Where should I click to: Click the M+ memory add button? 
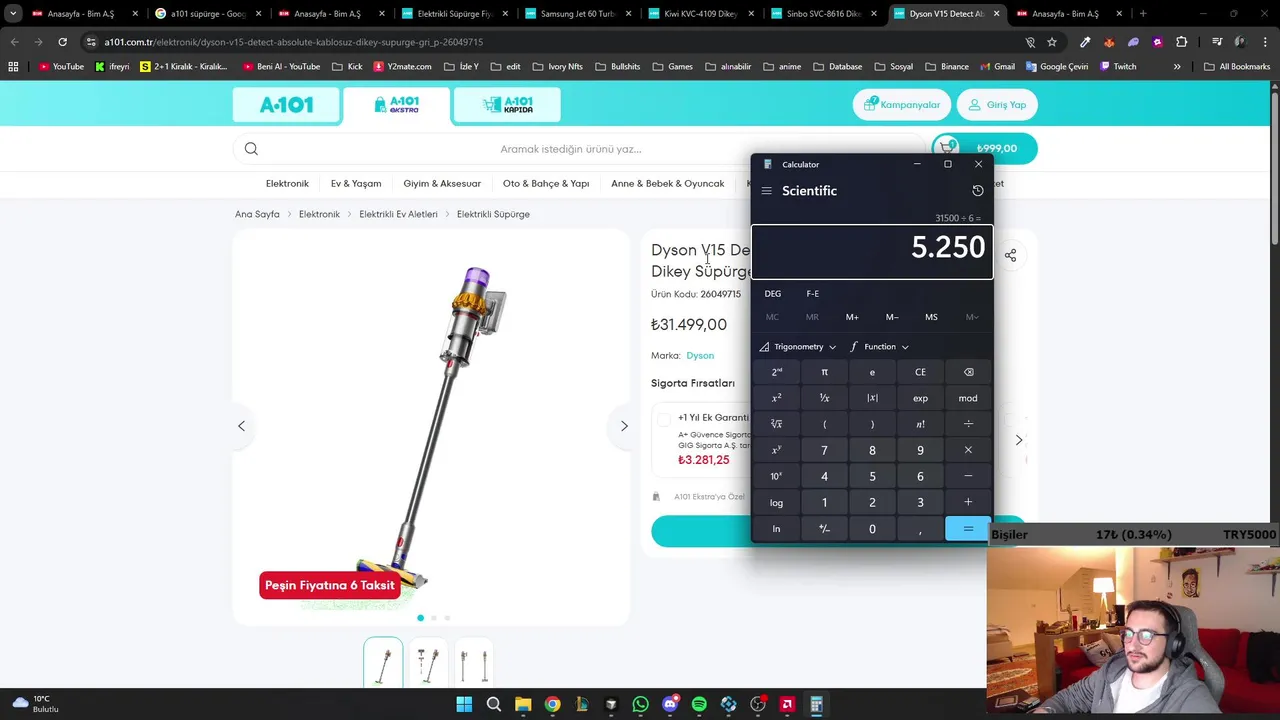[x=852, y=317]
